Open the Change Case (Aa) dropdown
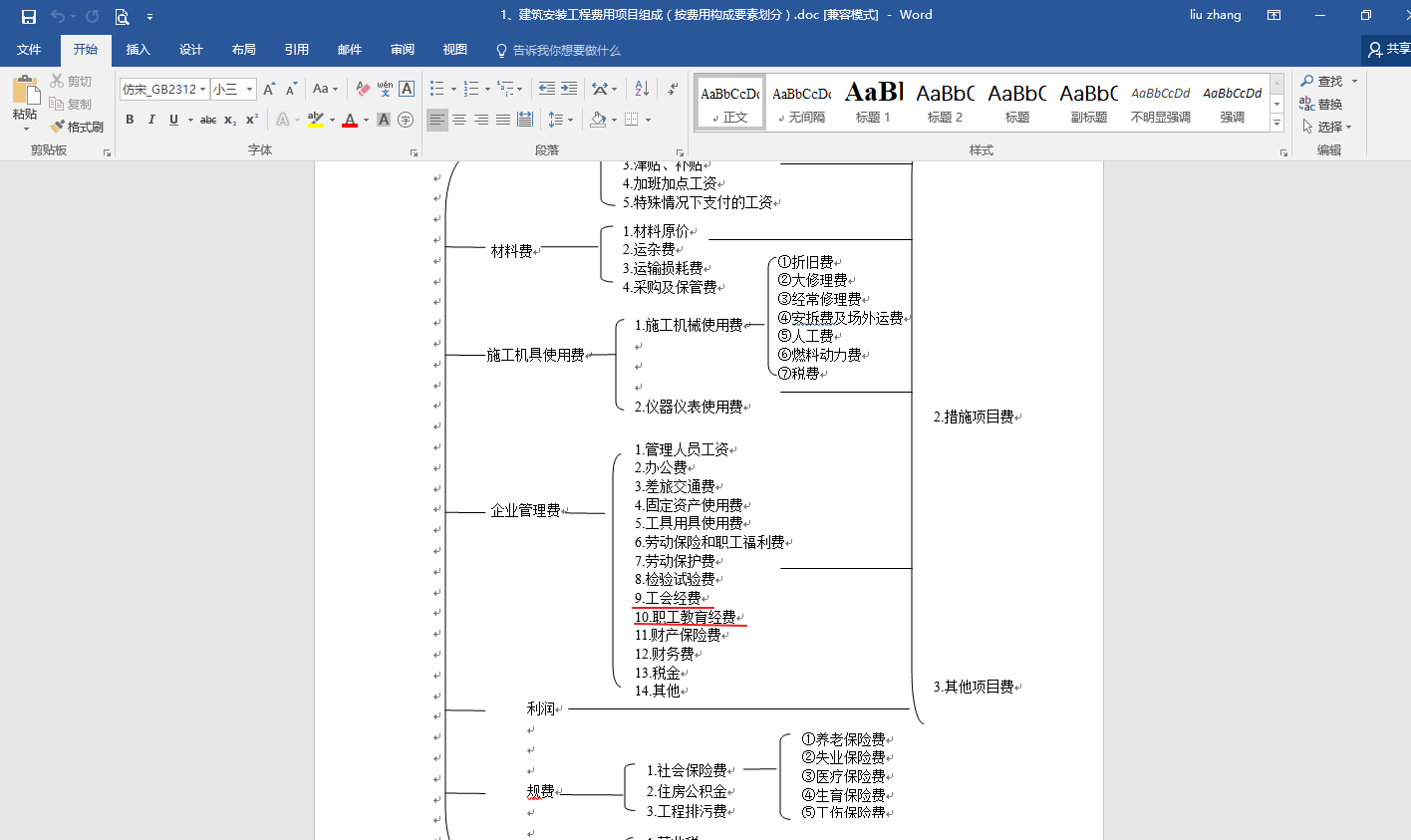Image resolution: width=1411 pixels, height=840 pixels. (x=325, y=89)
